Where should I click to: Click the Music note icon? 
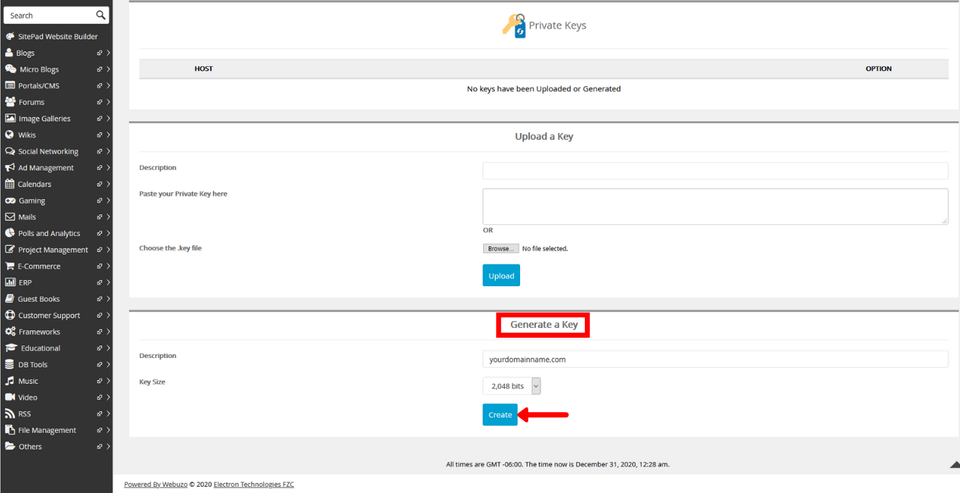pyautogui.click(x=10, y=381)
